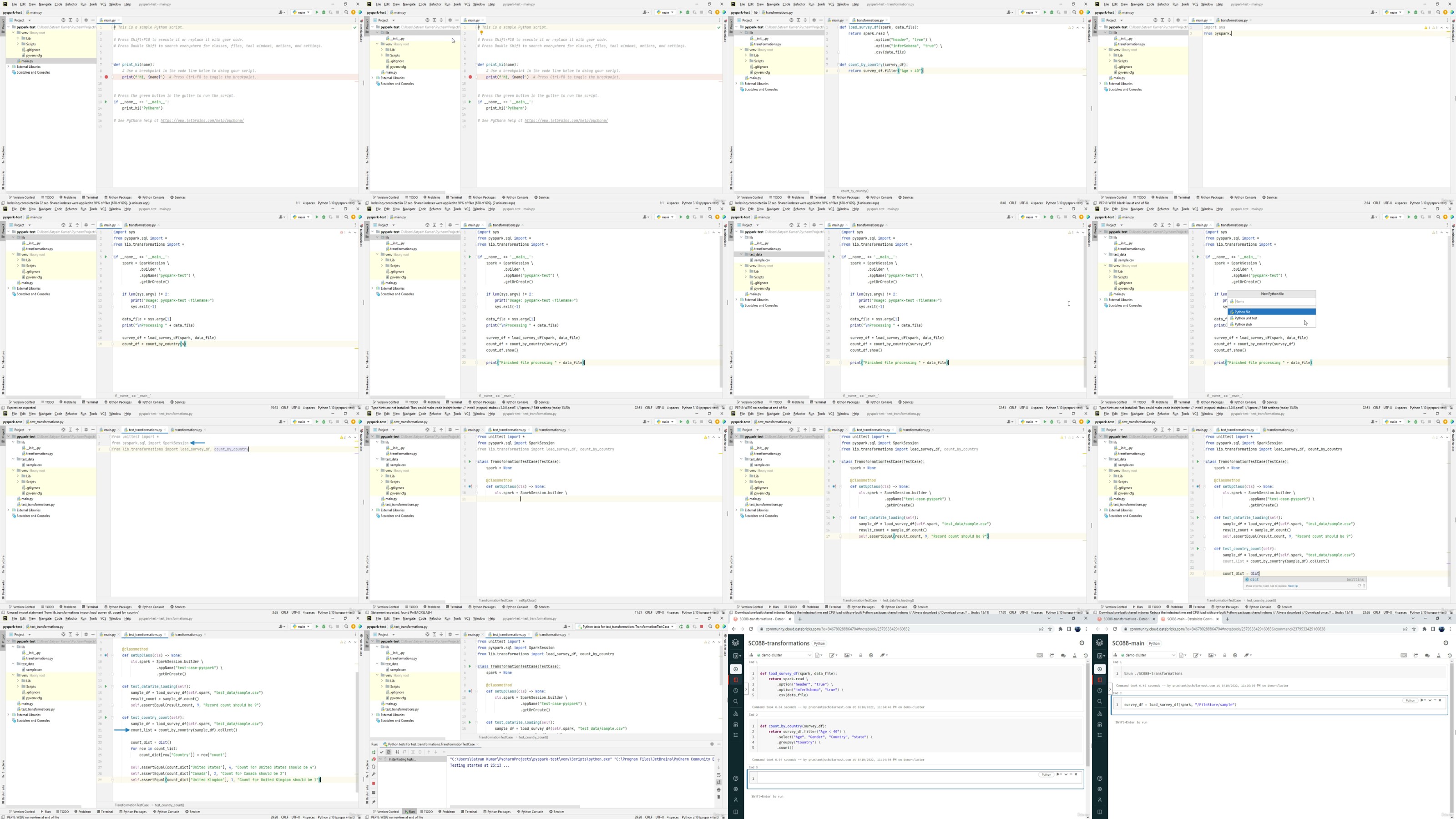Choose 'Python file' in New Python file popup
This screenshot has height=819, width=1456.
click(x=1272, y=311)
